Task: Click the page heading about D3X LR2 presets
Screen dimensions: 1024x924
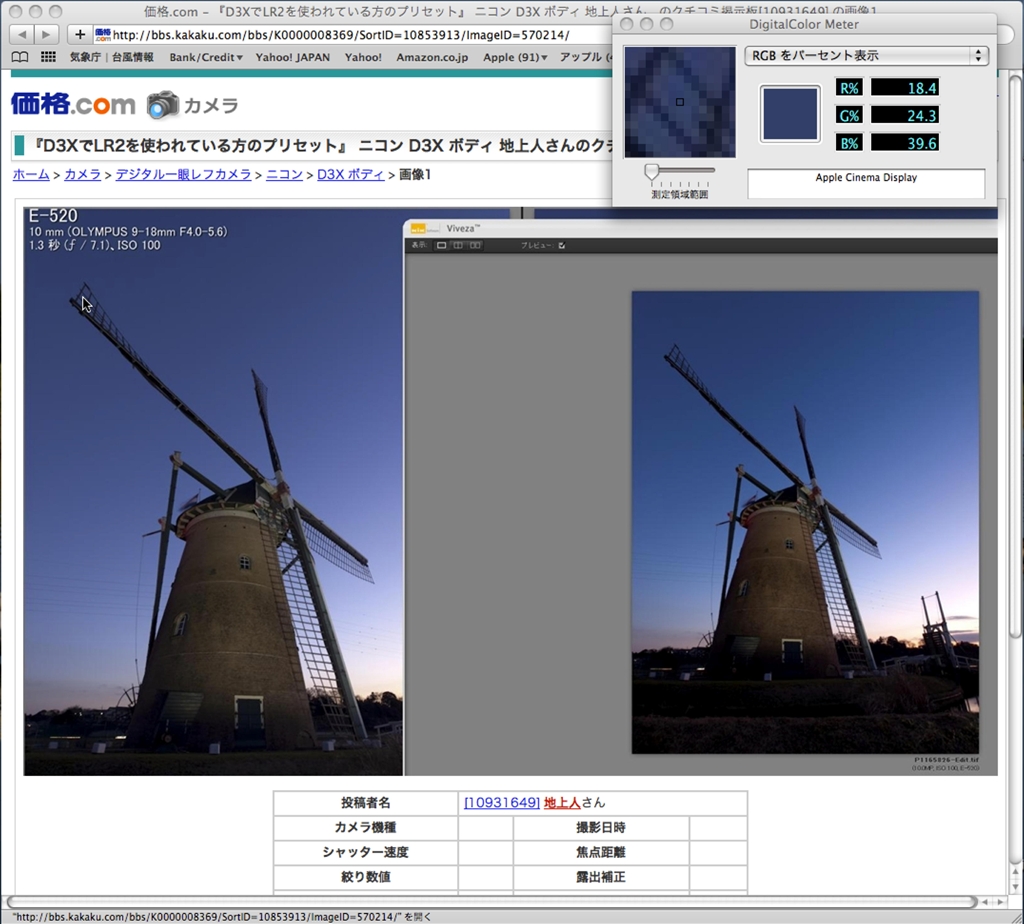Action: (x=321, y=145)
